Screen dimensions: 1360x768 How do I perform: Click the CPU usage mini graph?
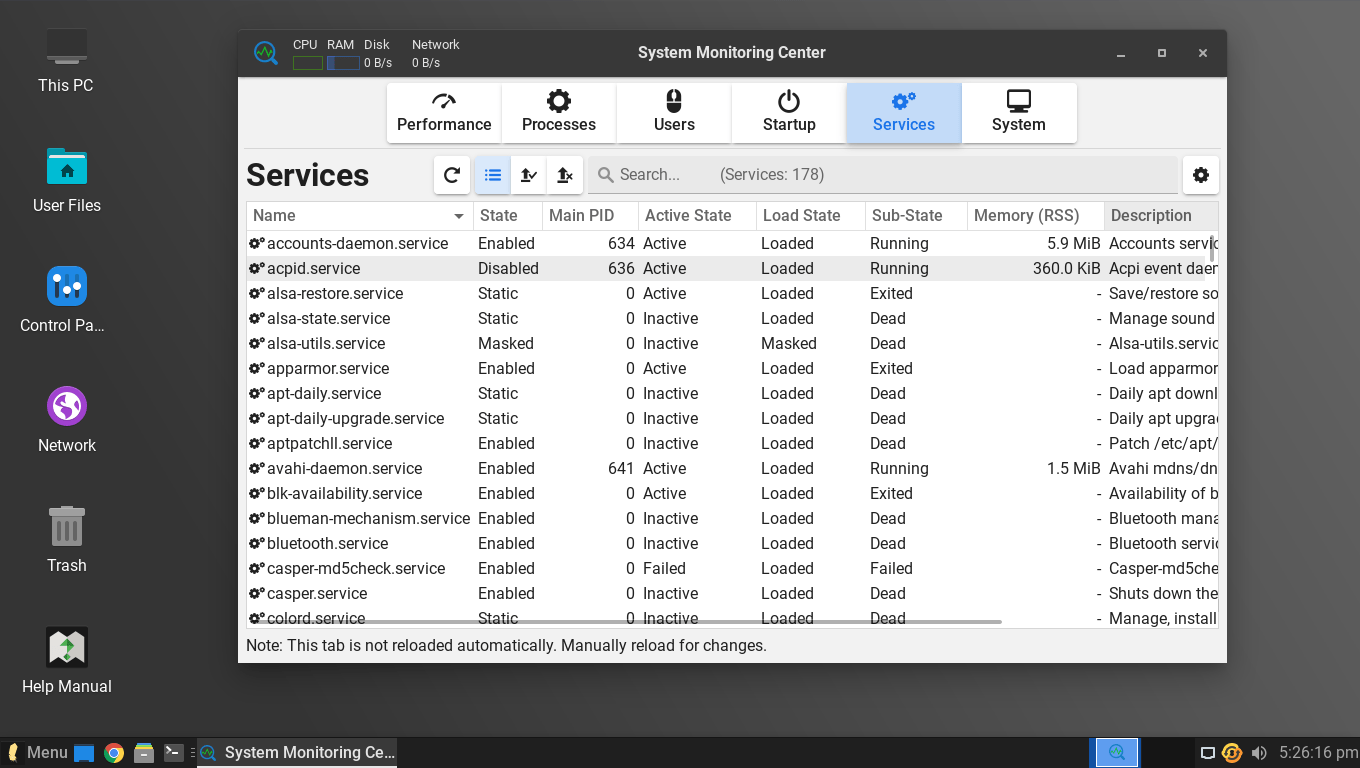308,63
